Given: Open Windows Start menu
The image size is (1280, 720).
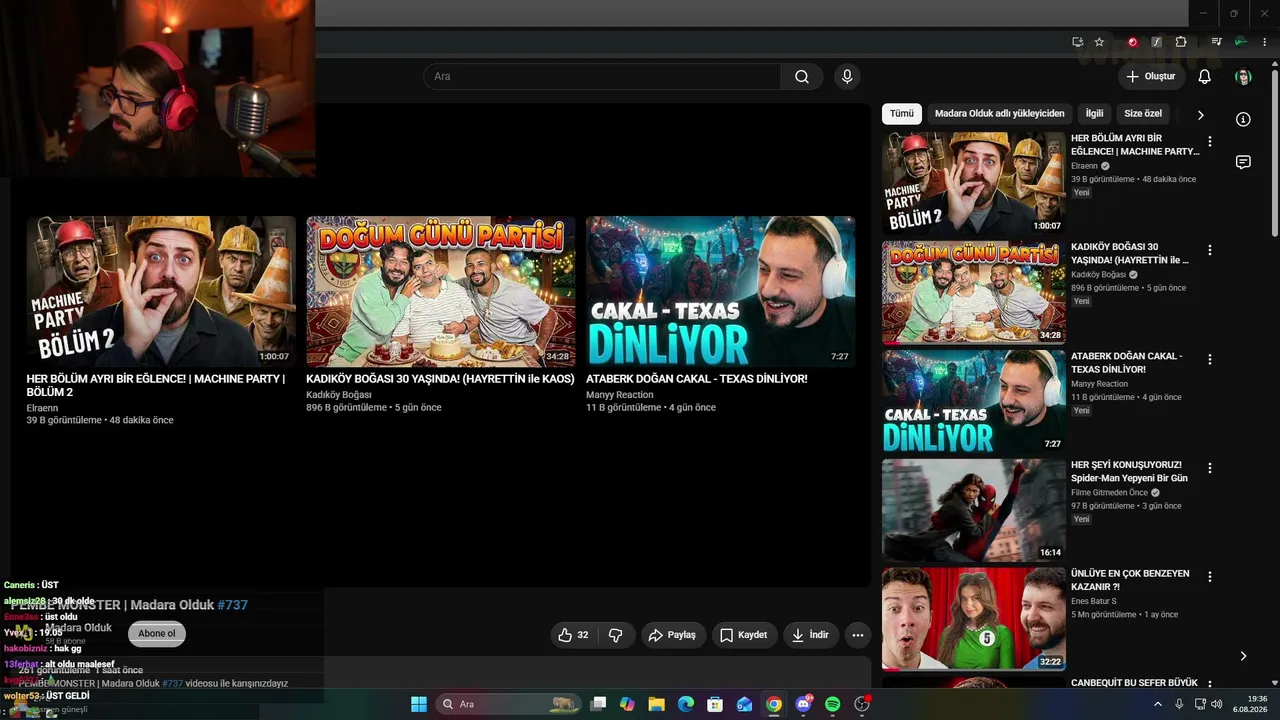Looking at the screenshot, I should tap(419, 704).
